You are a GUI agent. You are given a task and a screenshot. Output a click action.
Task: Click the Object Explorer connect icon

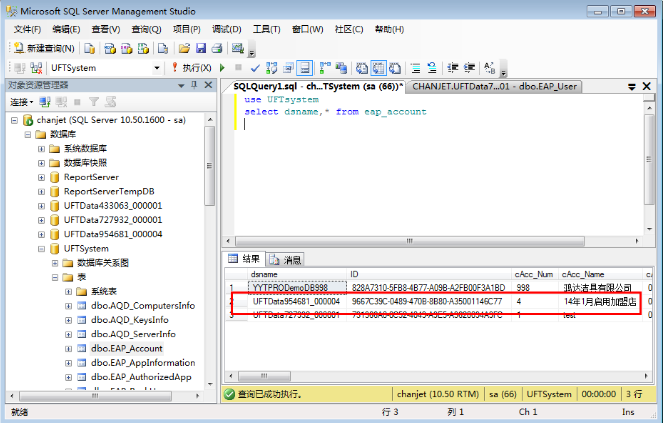pyautogui.click(x=45, y=102)
